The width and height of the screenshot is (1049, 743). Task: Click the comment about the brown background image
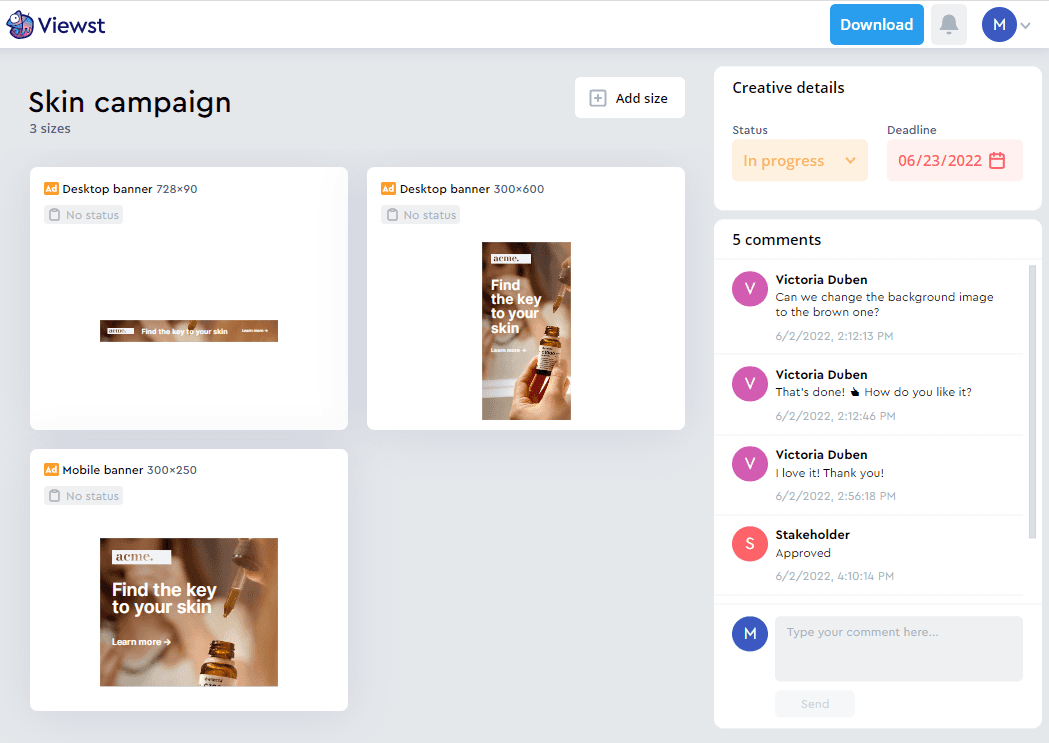pyautogui.click(x=884, y=304)
